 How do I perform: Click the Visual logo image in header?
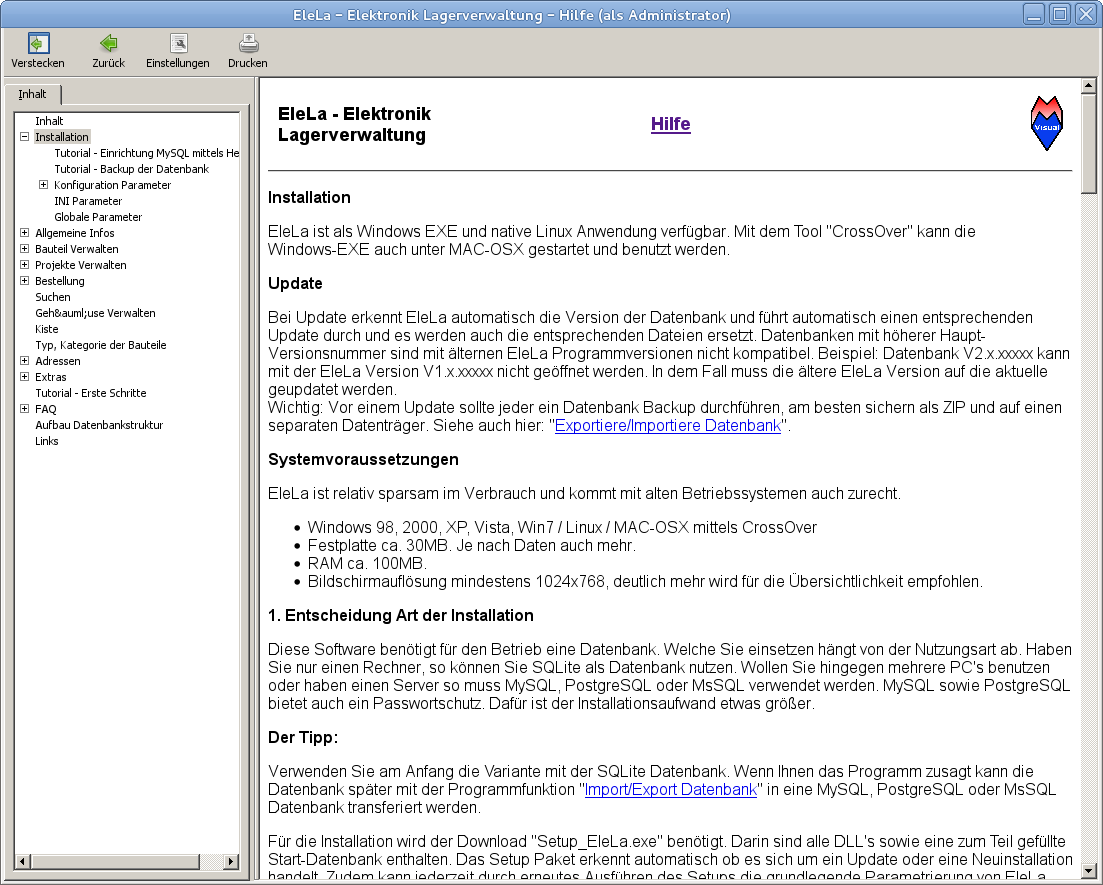click(x=1047, y=123)
